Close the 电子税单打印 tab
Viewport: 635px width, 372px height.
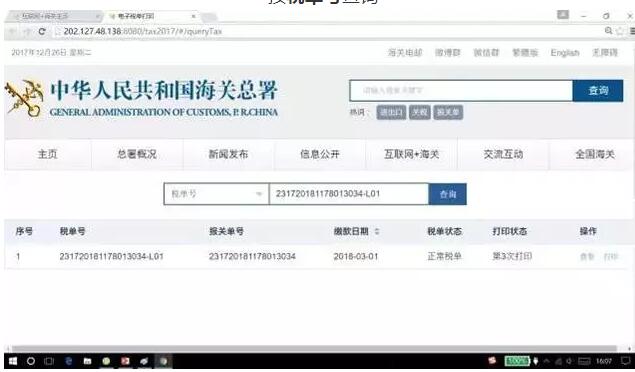click(x=194, y=16)
